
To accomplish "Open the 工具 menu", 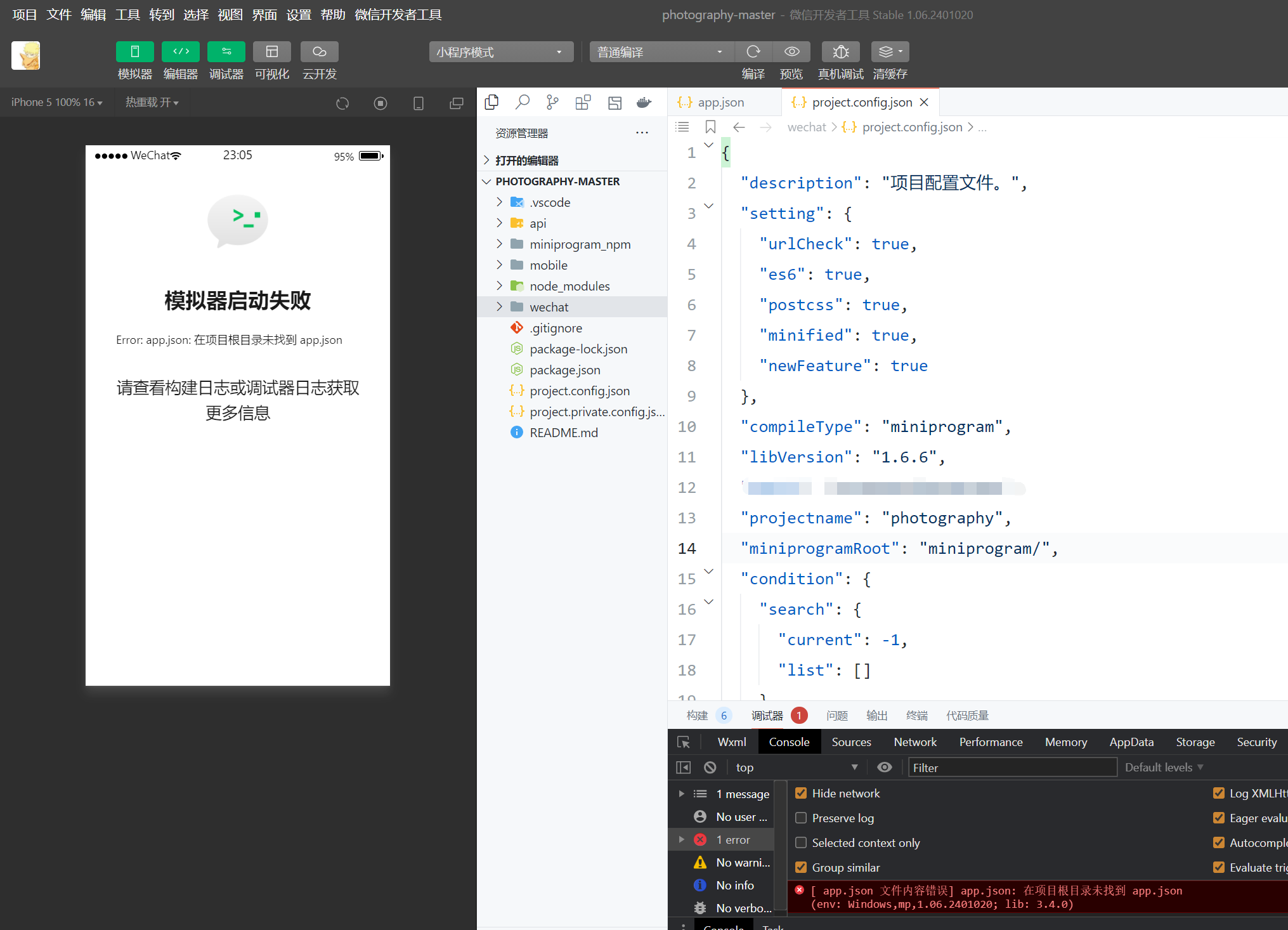I will [x=127, y=15].
